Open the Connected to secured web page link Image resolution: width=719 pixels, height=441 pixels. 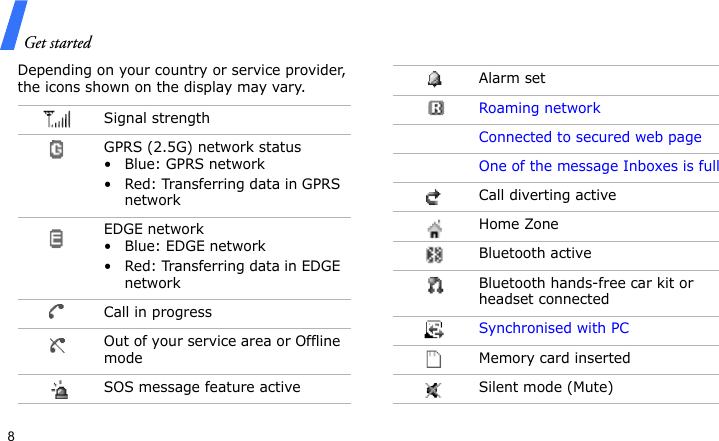tap(590, 137)
